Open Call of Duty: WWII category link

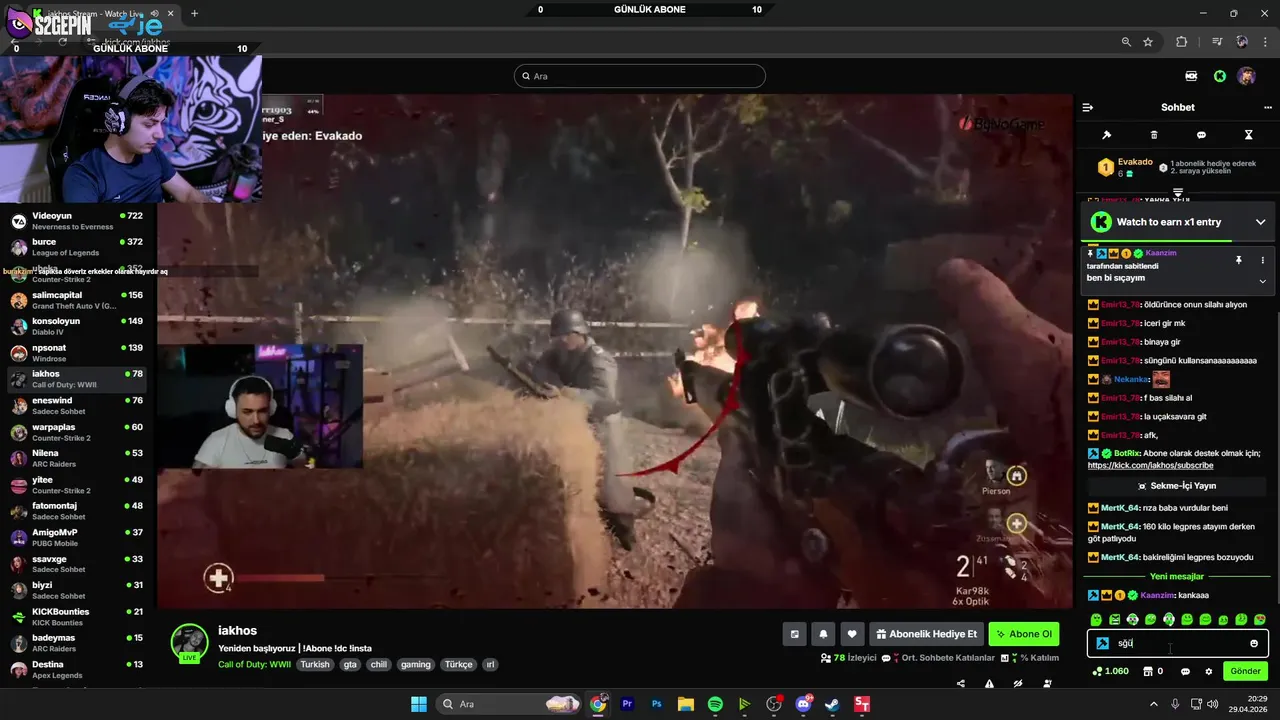tap(254, 664)
